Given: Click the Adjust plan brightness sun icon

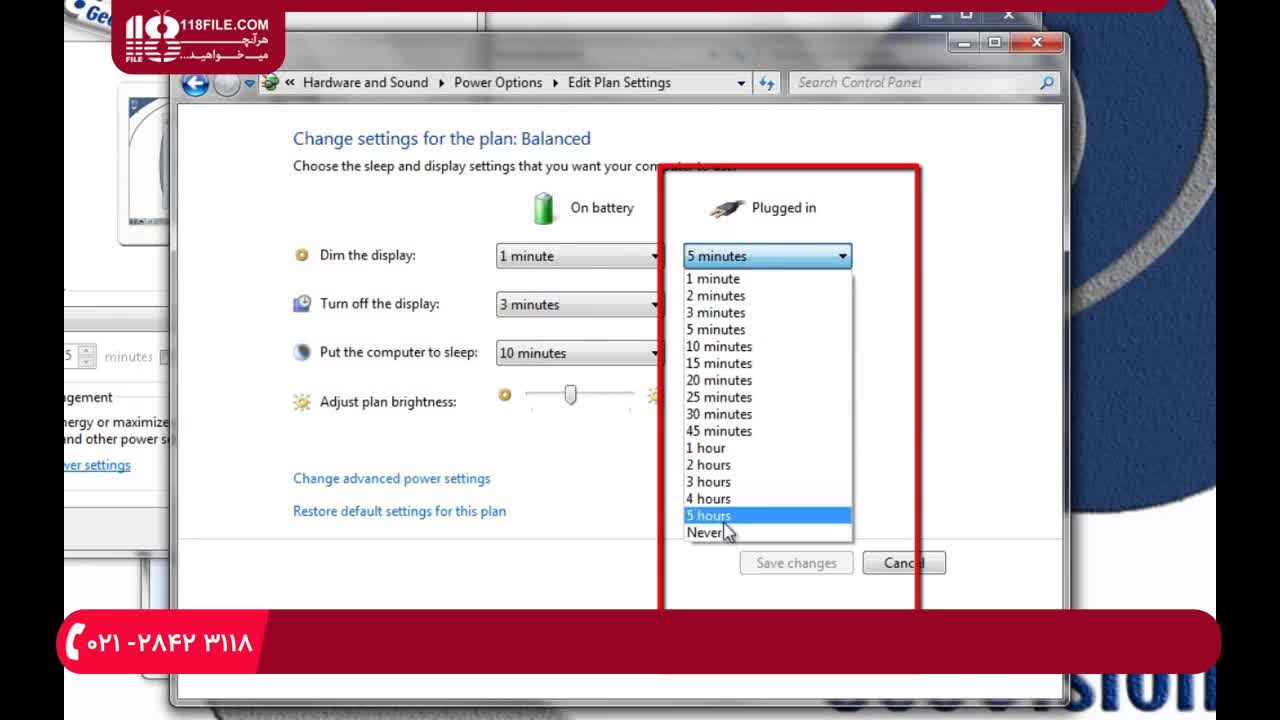Looking at the screenshot, I should [302, 402].
